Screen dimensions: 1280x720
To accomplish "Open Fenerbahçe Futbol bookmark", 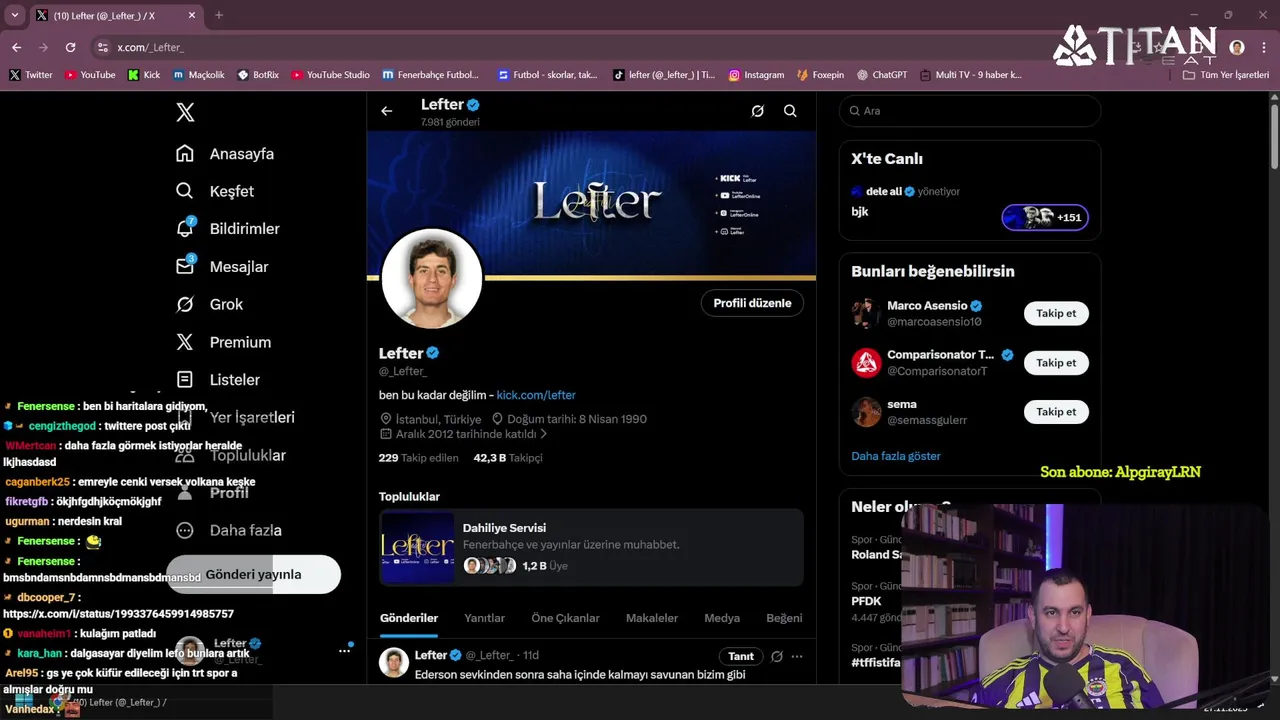I will (430, 75).
